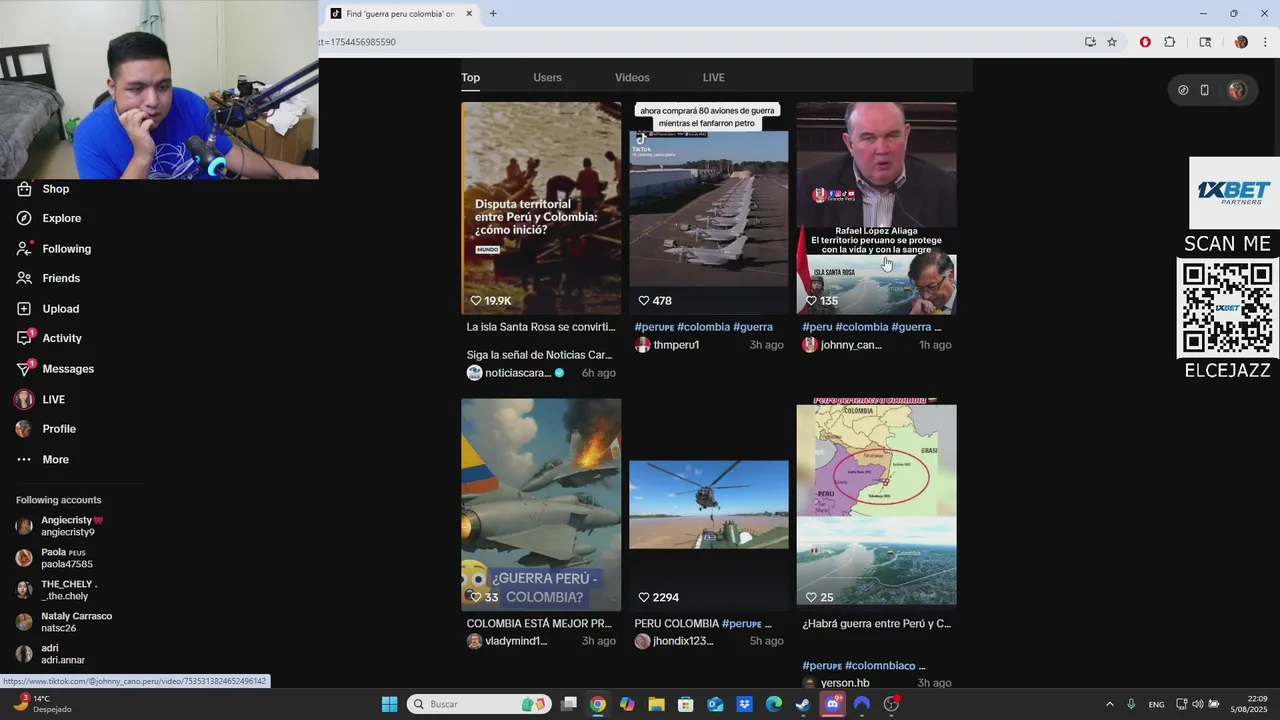Switch to the LIVE results tab
Image resolution: width=1280 pixels, height=720 pixels.
pyautogui.click(x=714, y=78)
